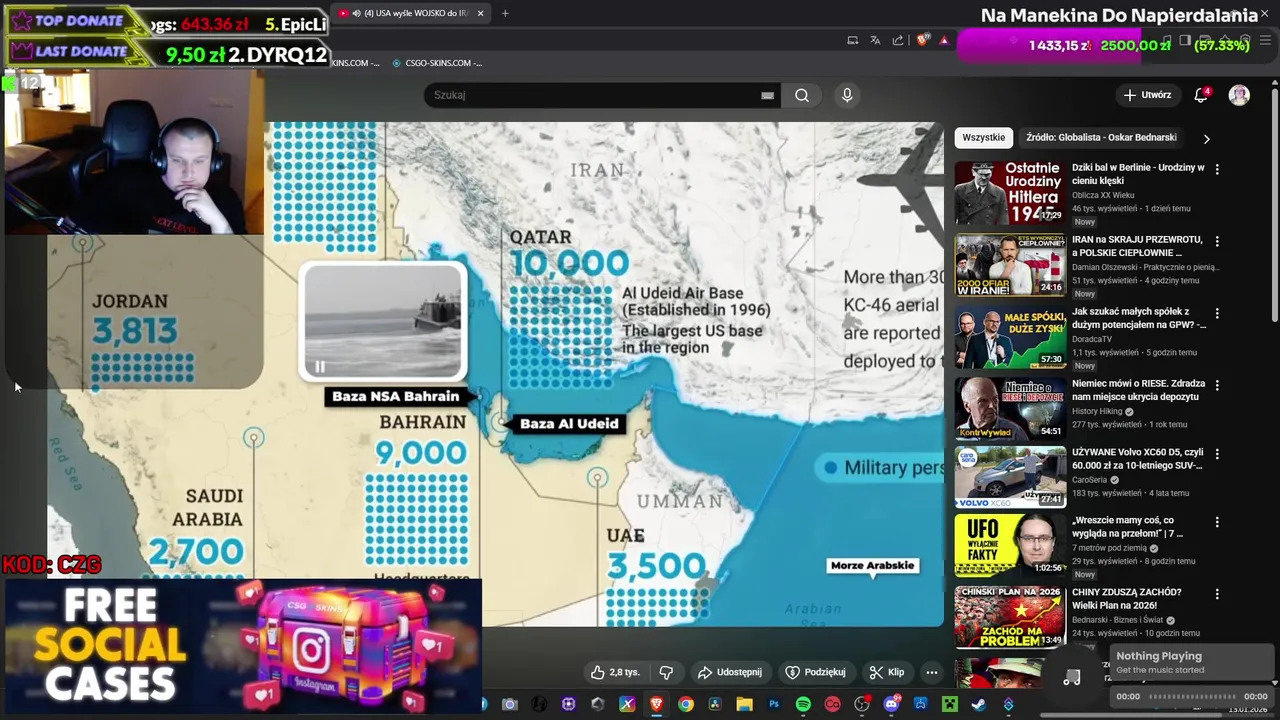Click the cast media icon in address bar
Screen dimensions: 1280x720
852,40
